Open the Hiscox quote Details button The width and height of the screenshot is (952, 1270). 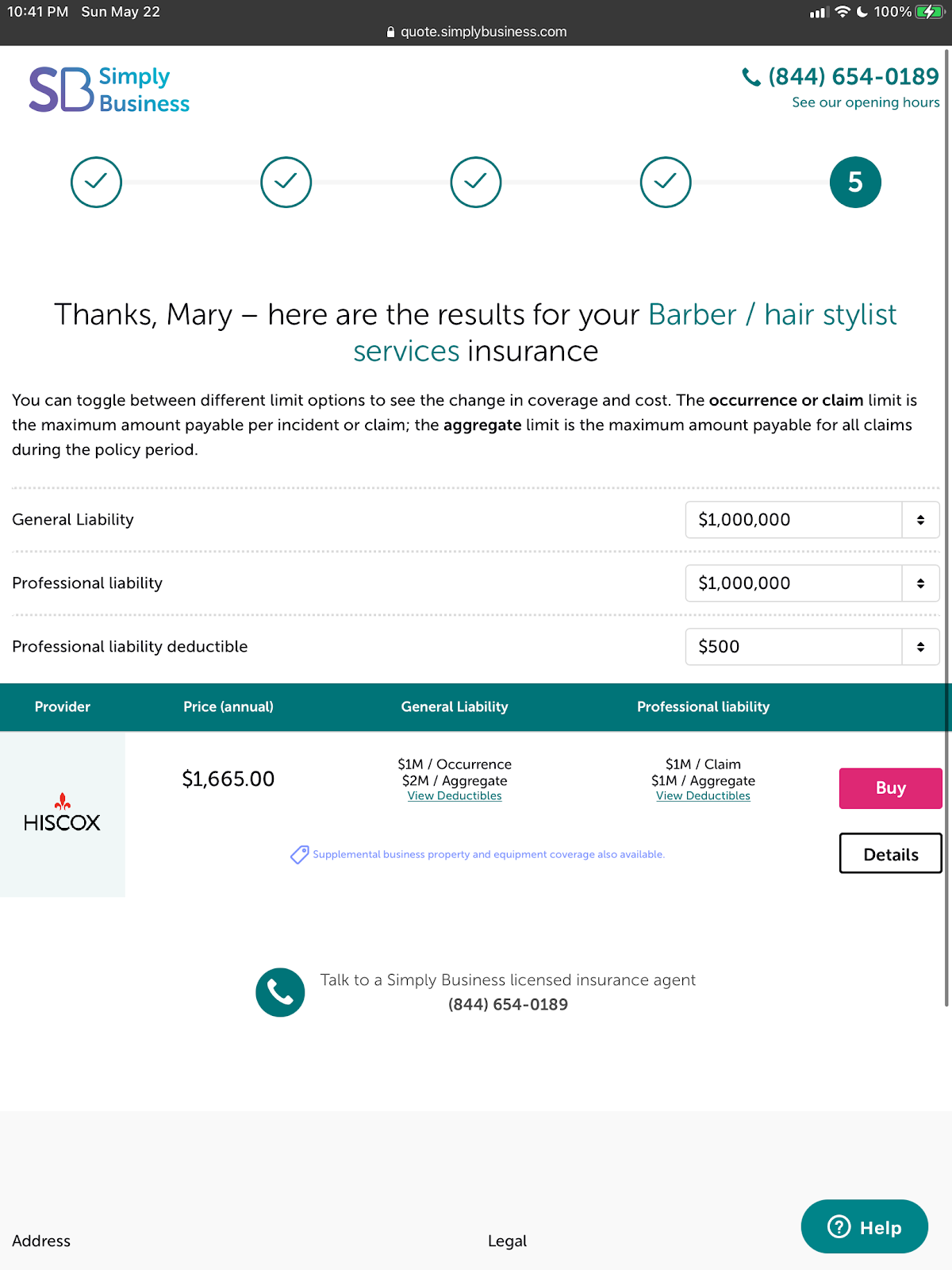[x=890, y=854]
